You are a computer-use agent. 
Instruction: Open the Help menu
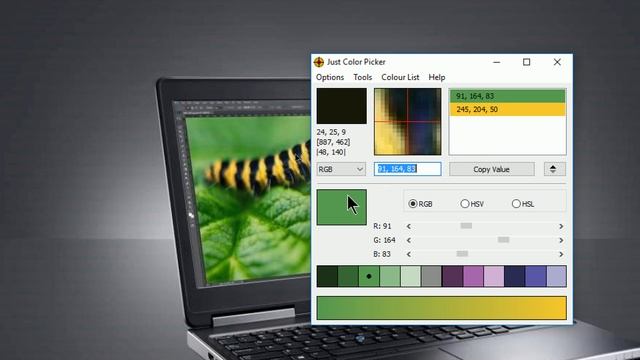point(437,77)
